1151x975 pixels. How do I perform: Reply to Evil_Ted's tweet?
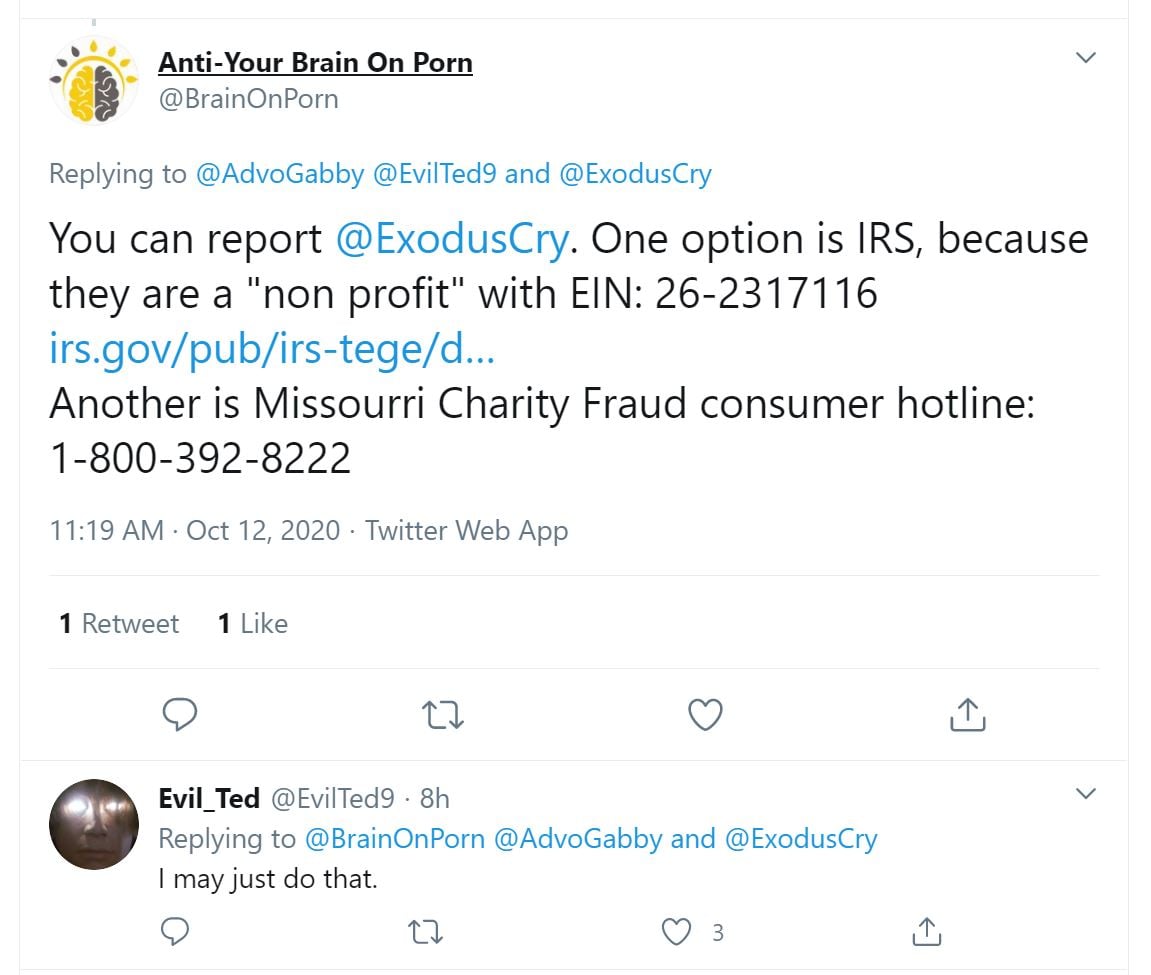(x=176, y=932)
